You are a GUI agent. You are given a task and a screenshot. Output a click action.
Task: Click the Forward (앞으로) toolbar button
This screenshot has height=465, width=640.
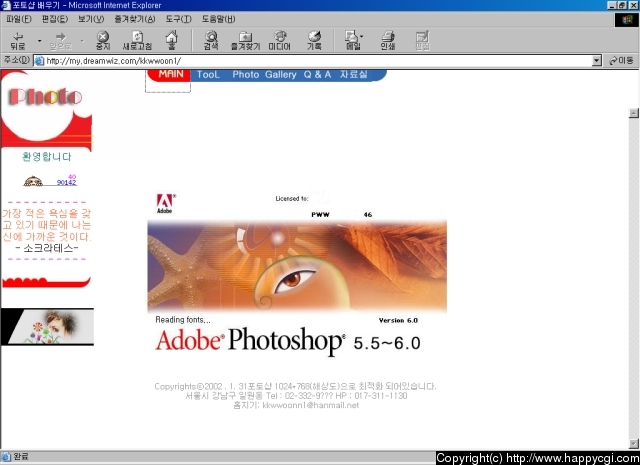point(60,40)
